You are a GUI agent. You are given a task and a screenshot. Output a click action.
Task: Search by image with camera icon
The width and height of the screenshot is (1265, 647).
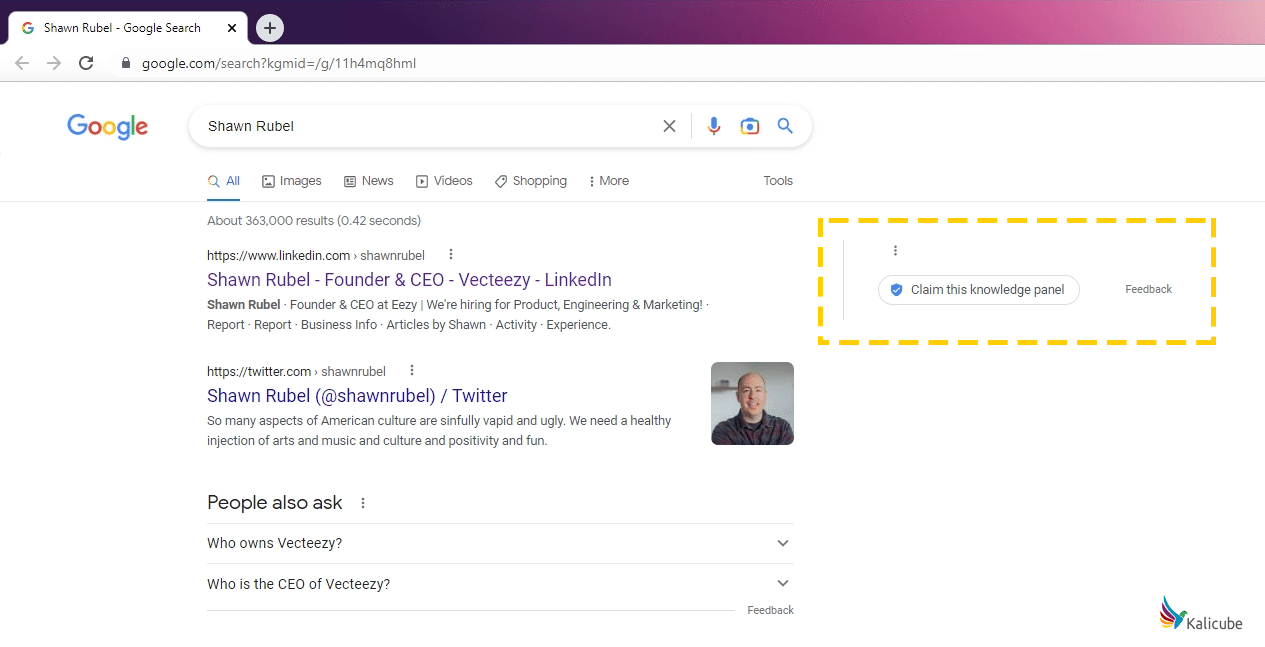750,126
